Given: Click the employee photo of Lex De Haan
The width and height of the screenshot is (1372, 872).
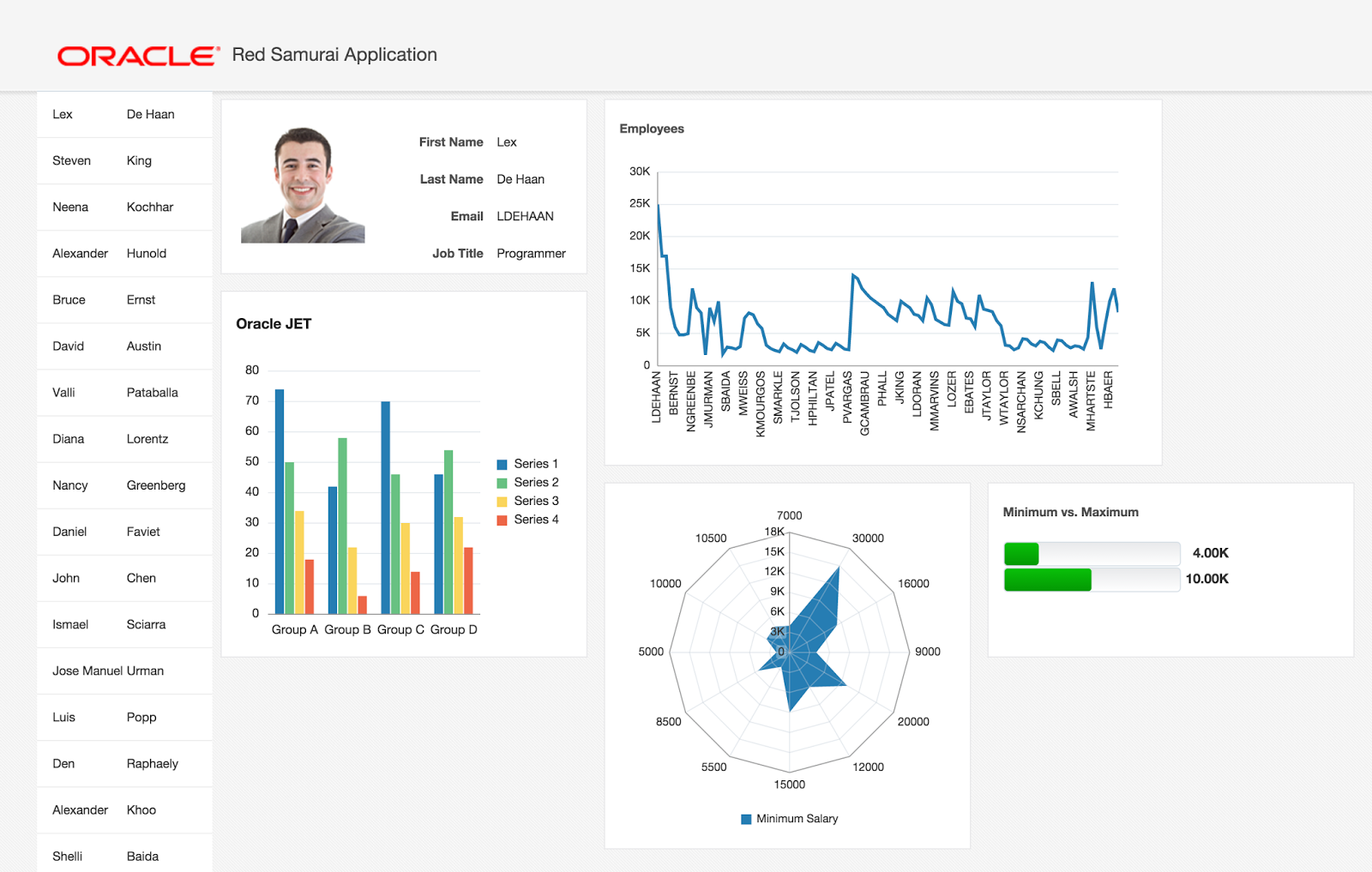Looking at the screenshot, I should (303, 185).
